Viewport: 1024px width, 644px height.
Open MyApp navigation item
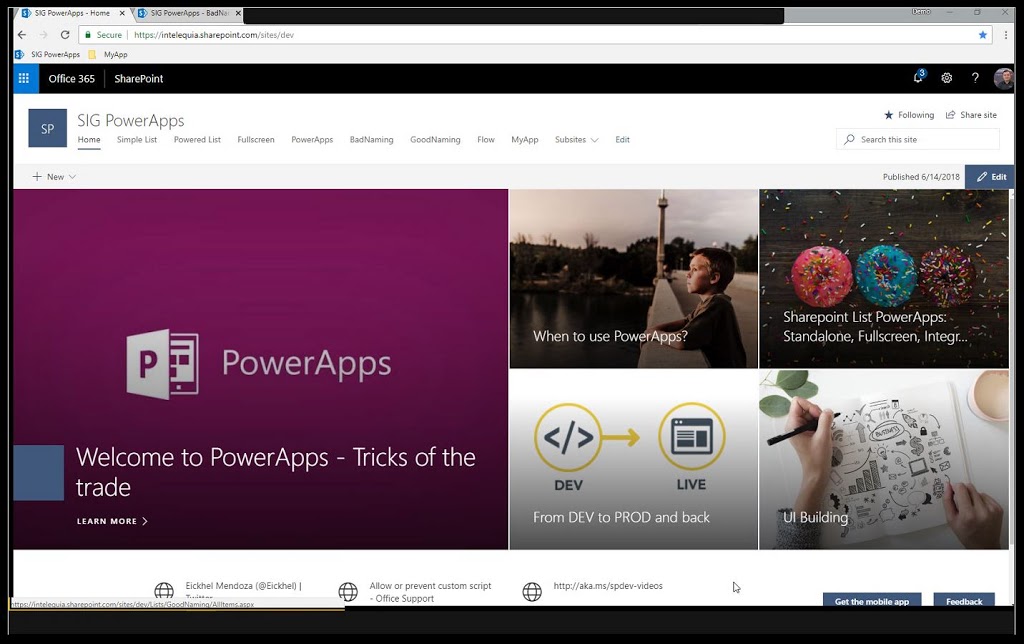525,140
